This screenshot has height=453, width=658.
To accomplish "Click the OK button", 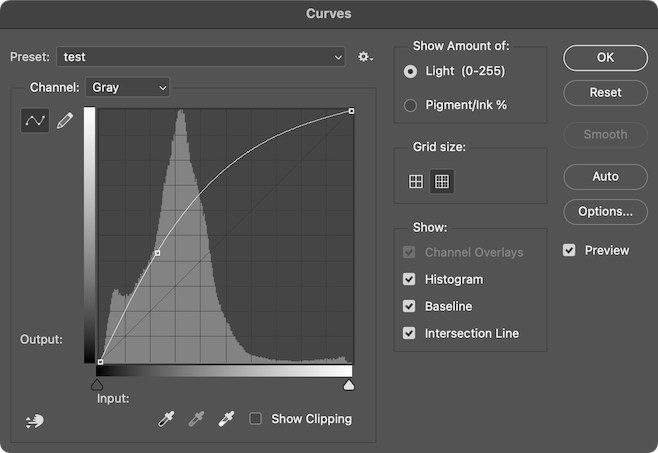I will 605,57.
